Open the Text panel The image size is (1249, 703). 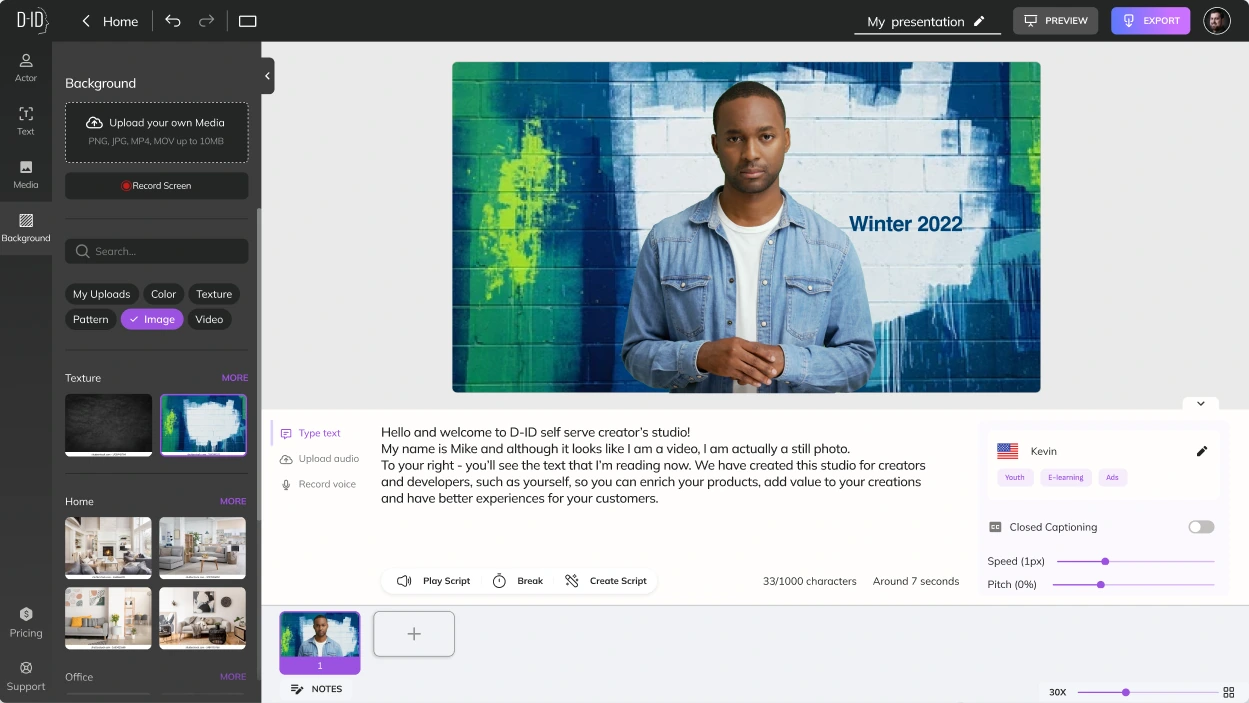26,121
